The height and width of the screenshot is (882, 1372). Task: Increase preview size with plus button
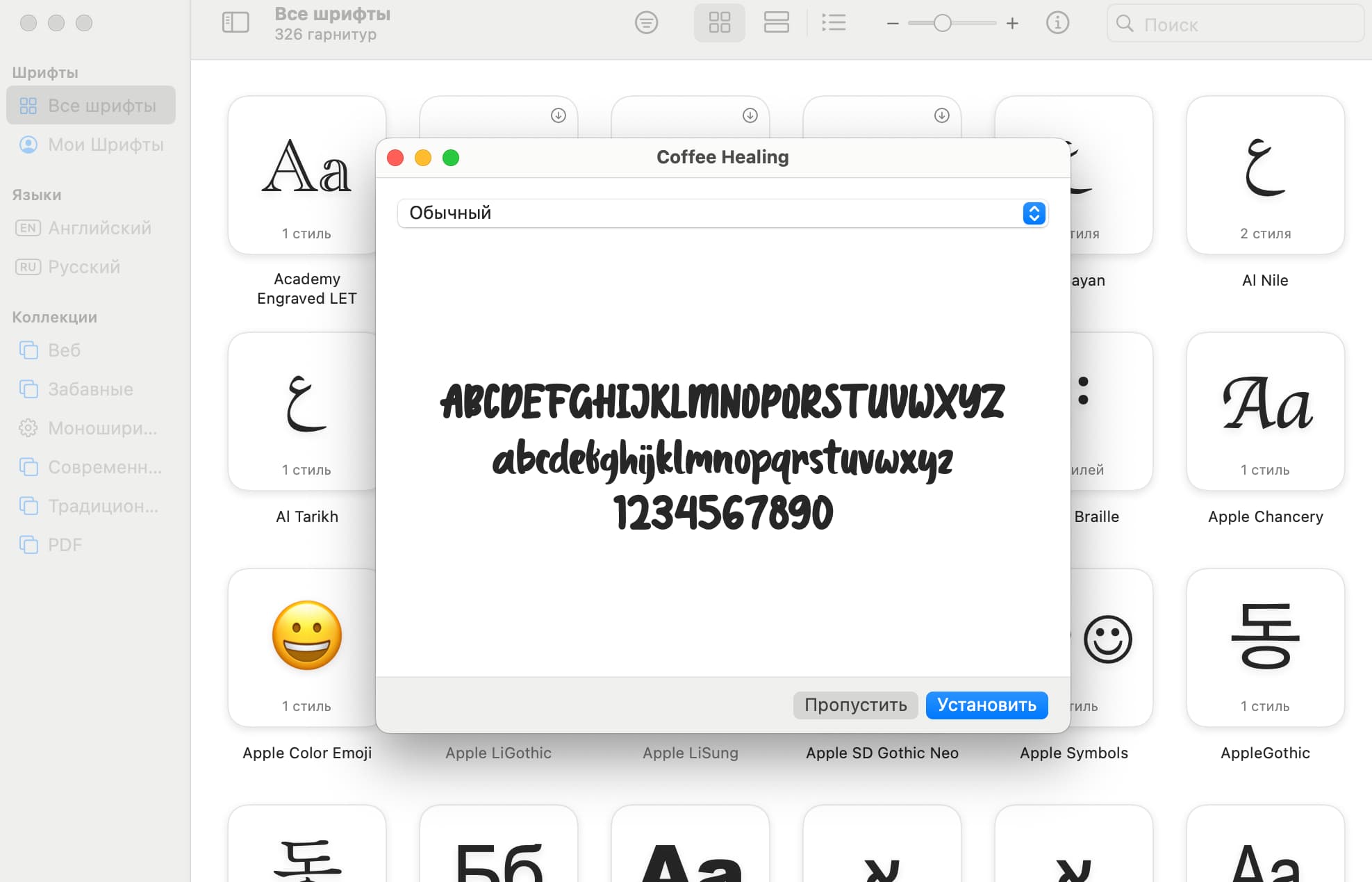[1012, 24]
